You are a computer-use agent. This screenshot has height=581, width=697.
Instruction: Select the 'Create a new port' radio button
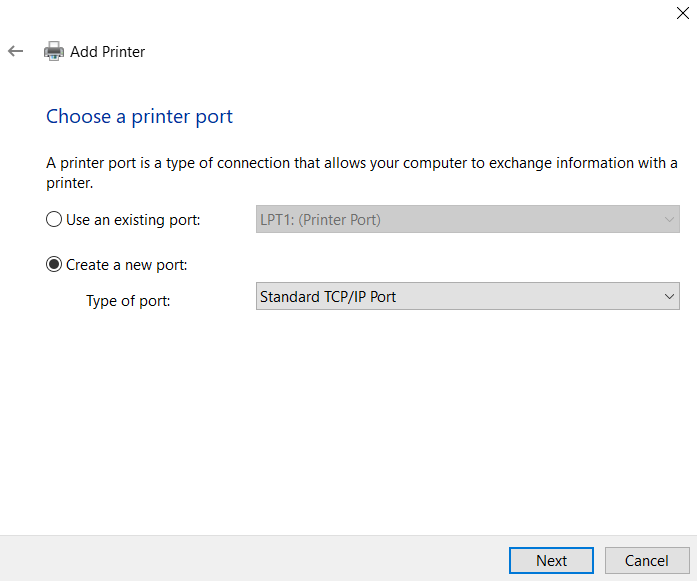point(54,265)
